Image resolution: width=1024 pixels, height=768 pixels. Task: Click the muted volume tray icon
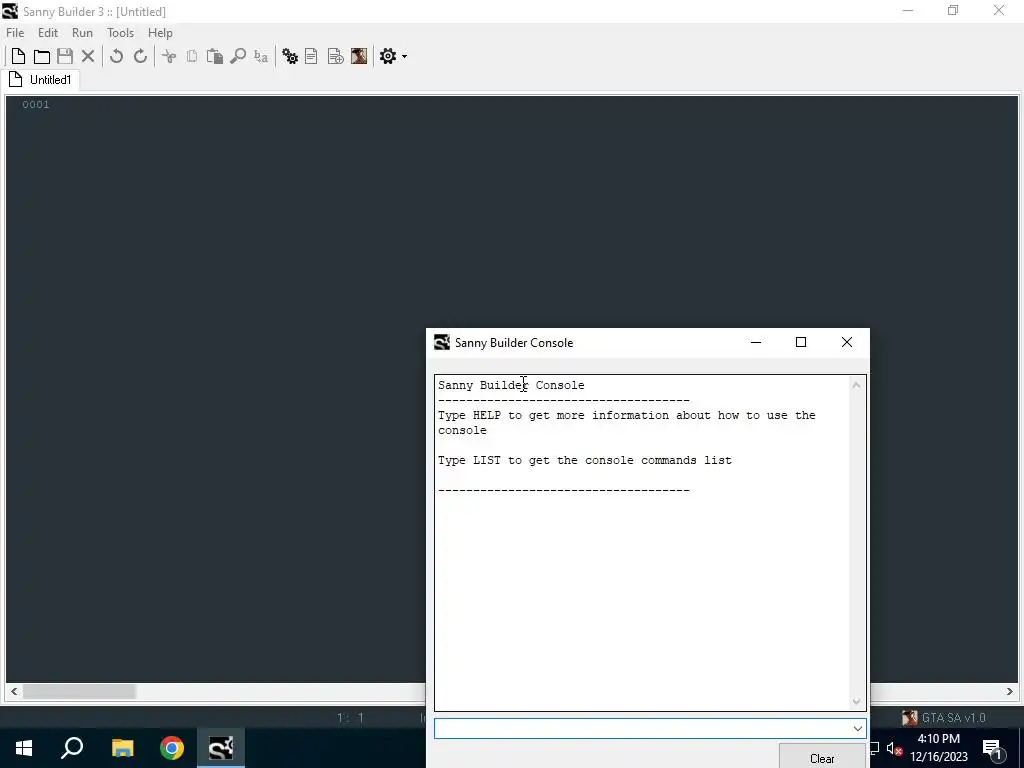pos(894,748)
